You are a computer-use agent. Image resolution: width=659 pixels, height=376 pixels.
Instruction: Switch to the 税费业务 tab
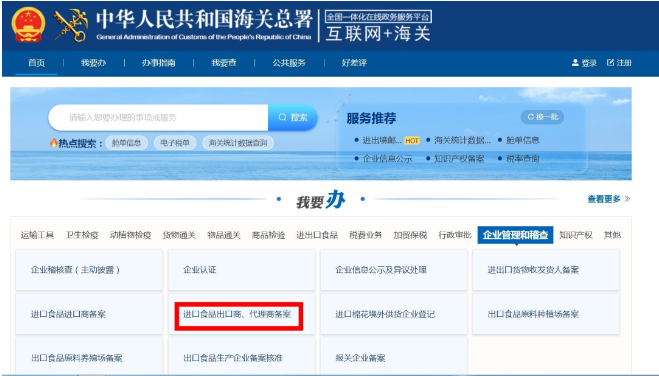pyautogui.click(x=366, y=235)
